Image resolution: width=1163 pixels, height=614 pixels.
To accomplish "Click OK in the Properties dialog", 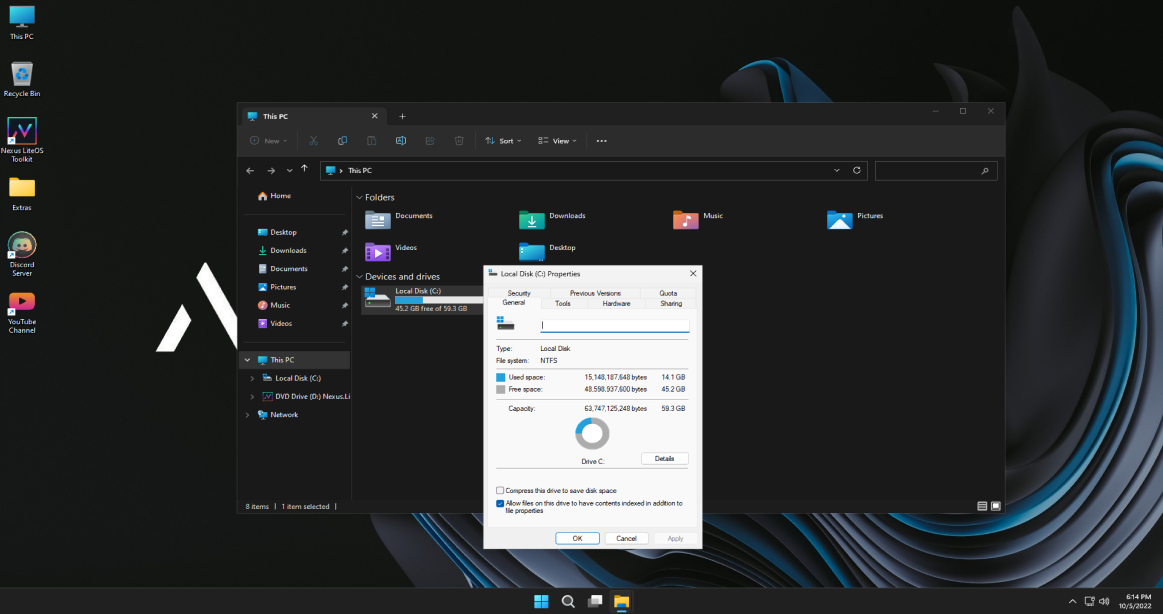I will [x=577, y=538].
